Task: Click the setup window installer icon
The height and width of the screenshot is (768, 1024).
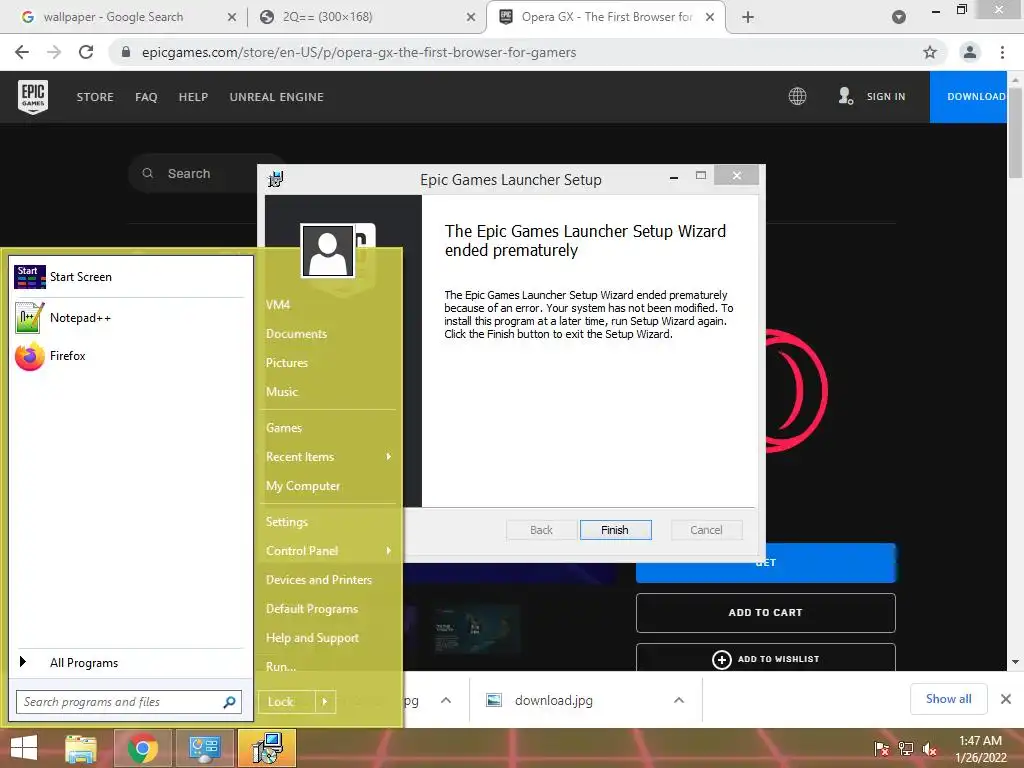Action: [x=276, y=179]
